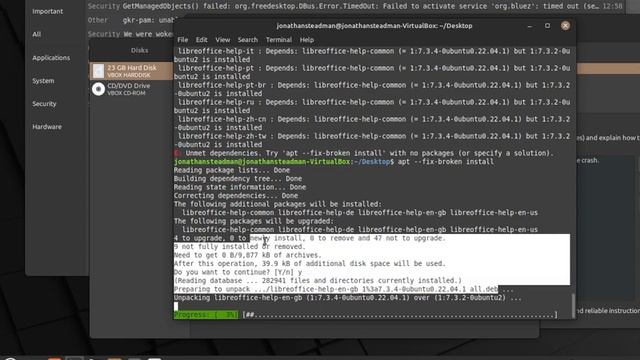The image size is (640, 360).
Task: Maximize the terminal window
Action: coord(547,26)
